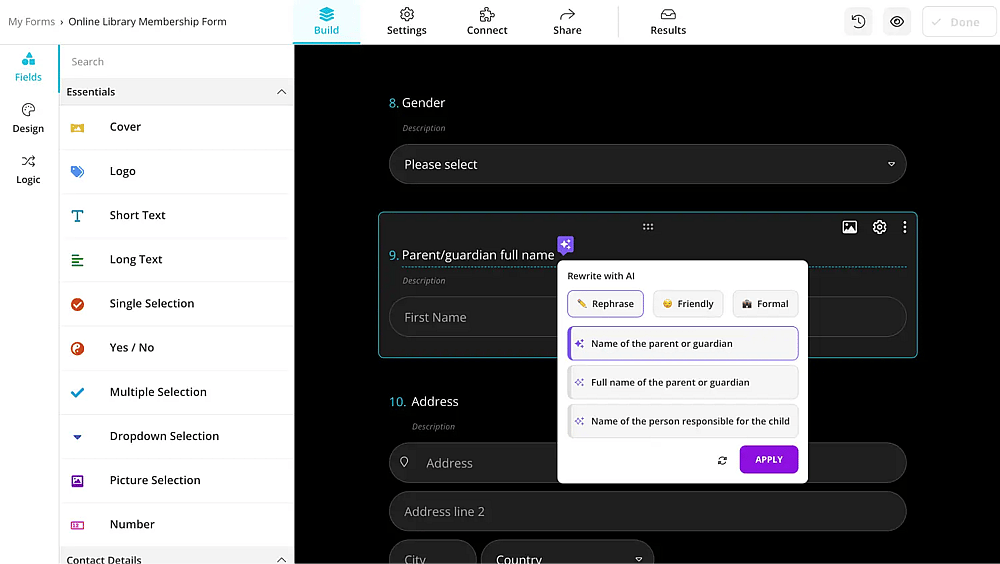Open the Design sidebar panel

[x=28, y=119]
